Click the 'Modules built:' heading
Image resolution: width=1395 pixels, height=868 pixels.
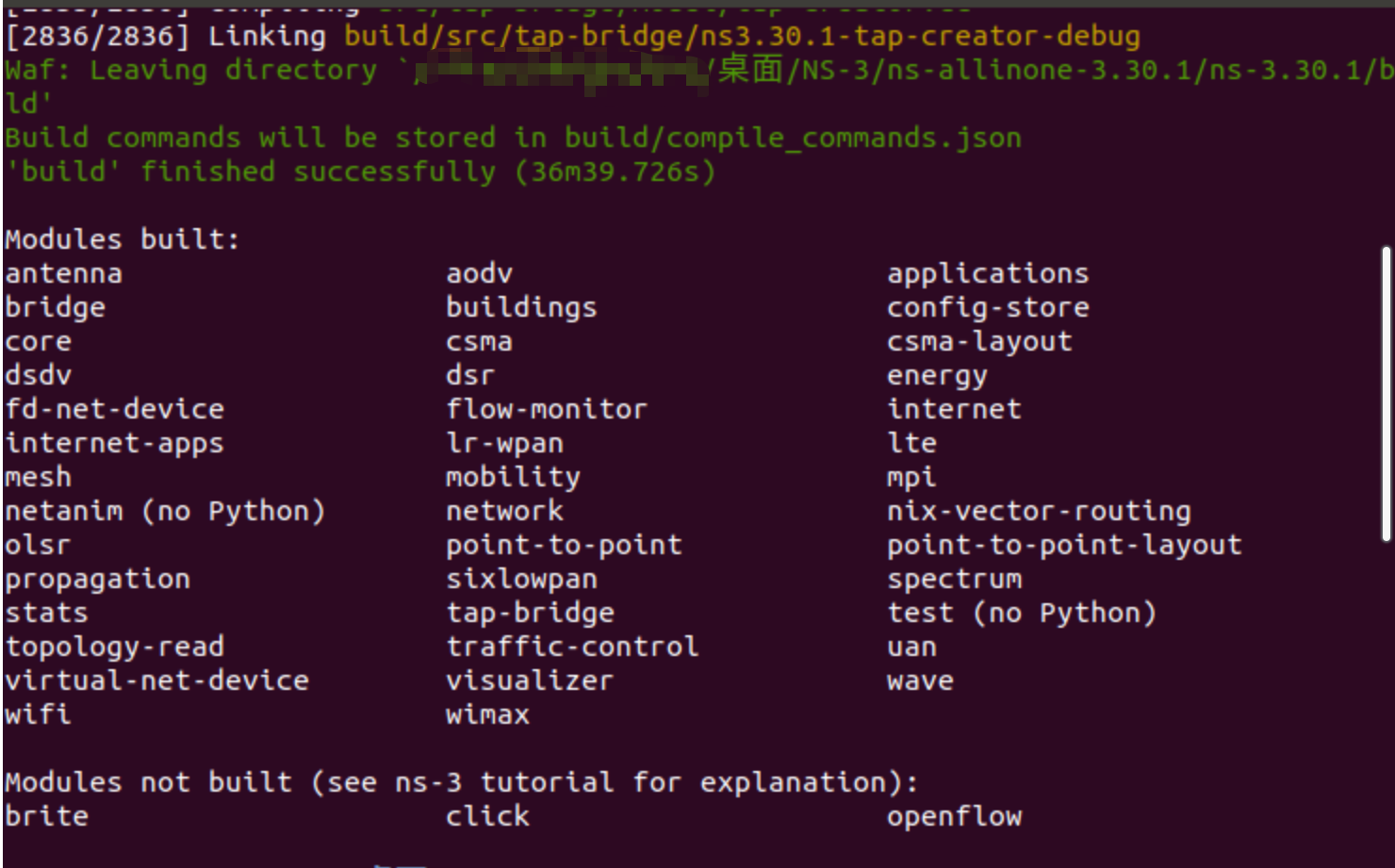(x=123, y=239)
